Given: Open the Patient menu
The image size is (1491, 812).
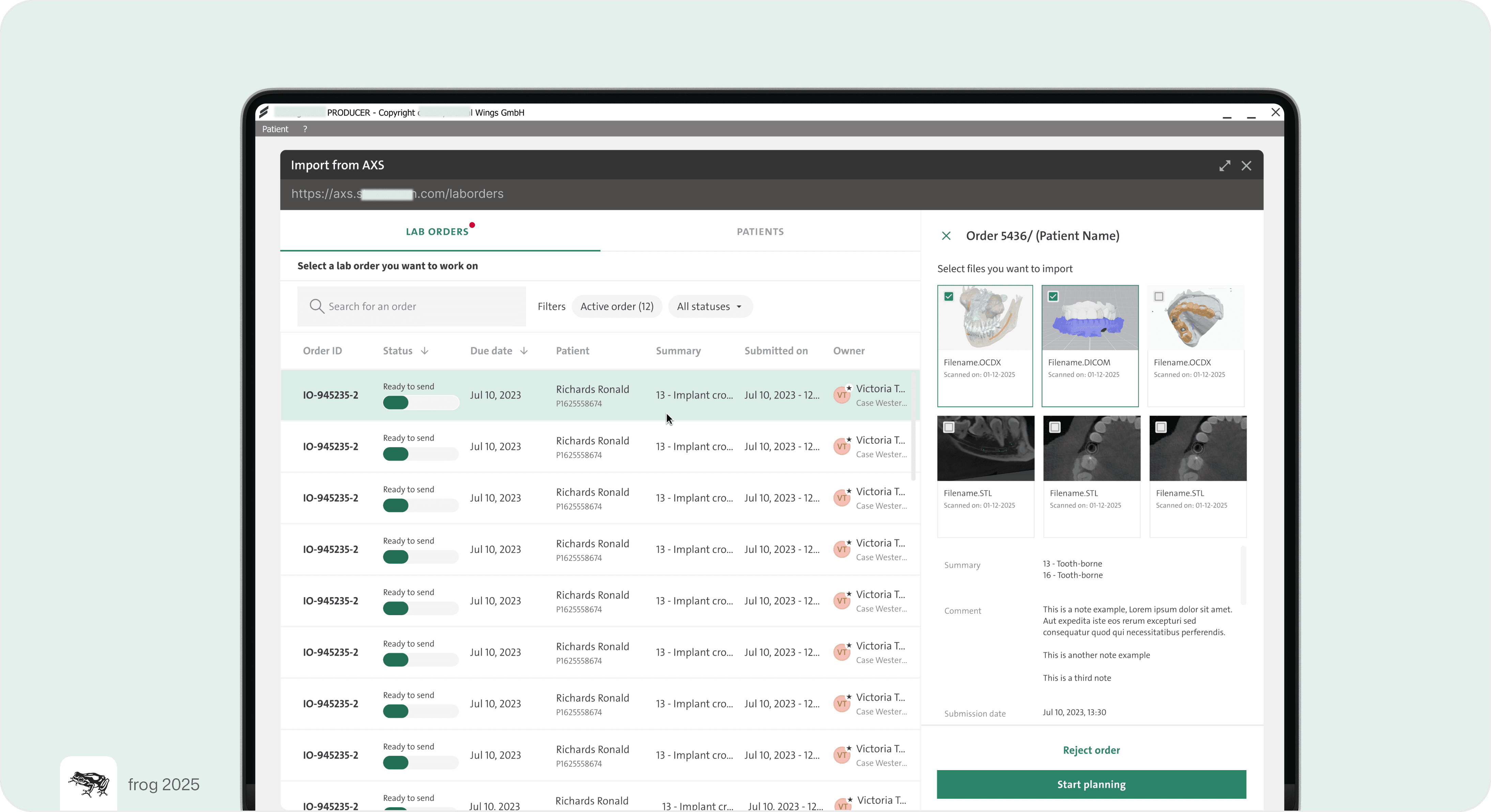Looking at the screenshot, I should 275,129.
